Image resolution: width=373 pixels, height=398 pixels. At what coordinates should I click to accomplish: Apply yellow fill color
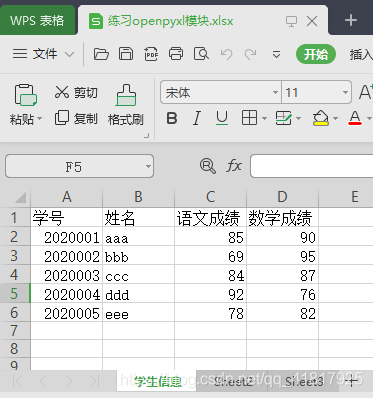321,118
